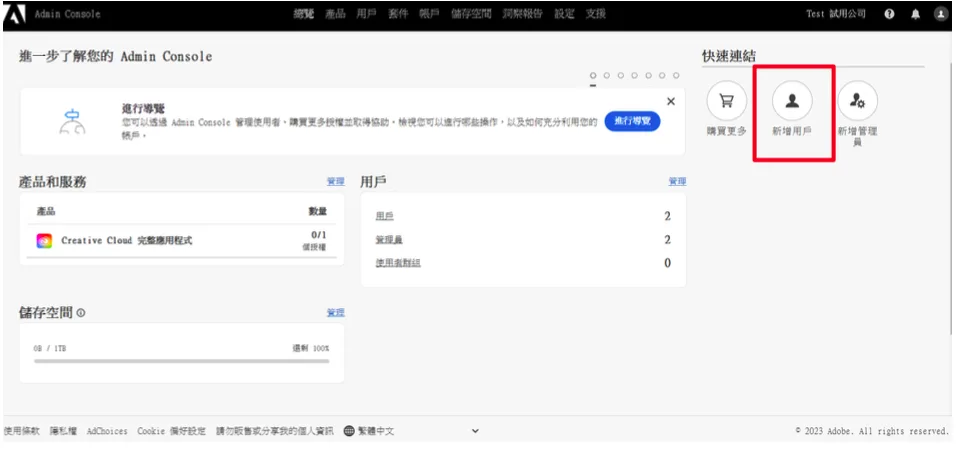Open the 設定 tab

click(565, 14)
